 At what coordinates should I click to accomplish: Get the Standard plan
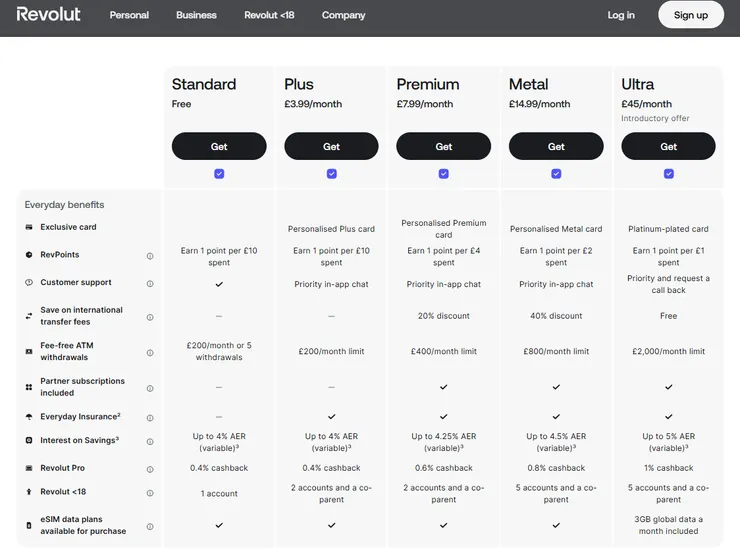pos(219,146)
